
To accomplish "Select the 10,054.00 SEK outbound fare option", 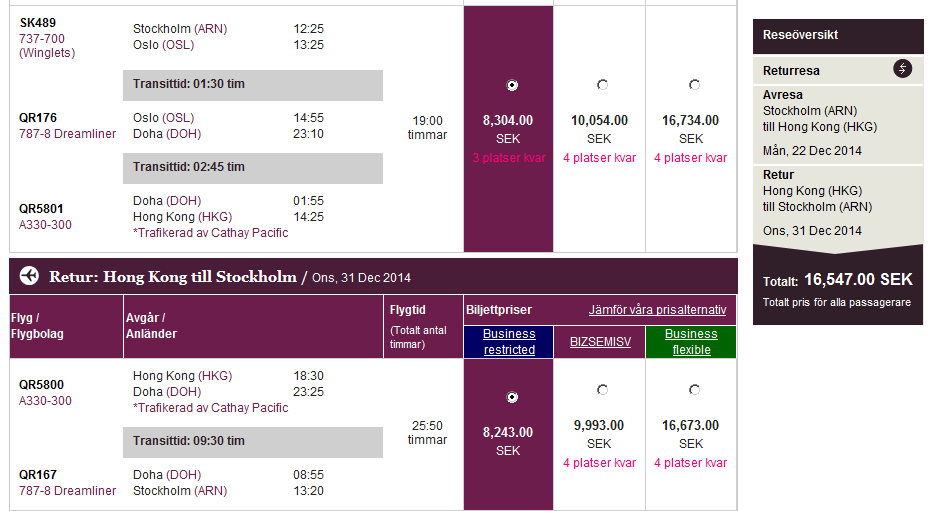I will pos(602,85).
